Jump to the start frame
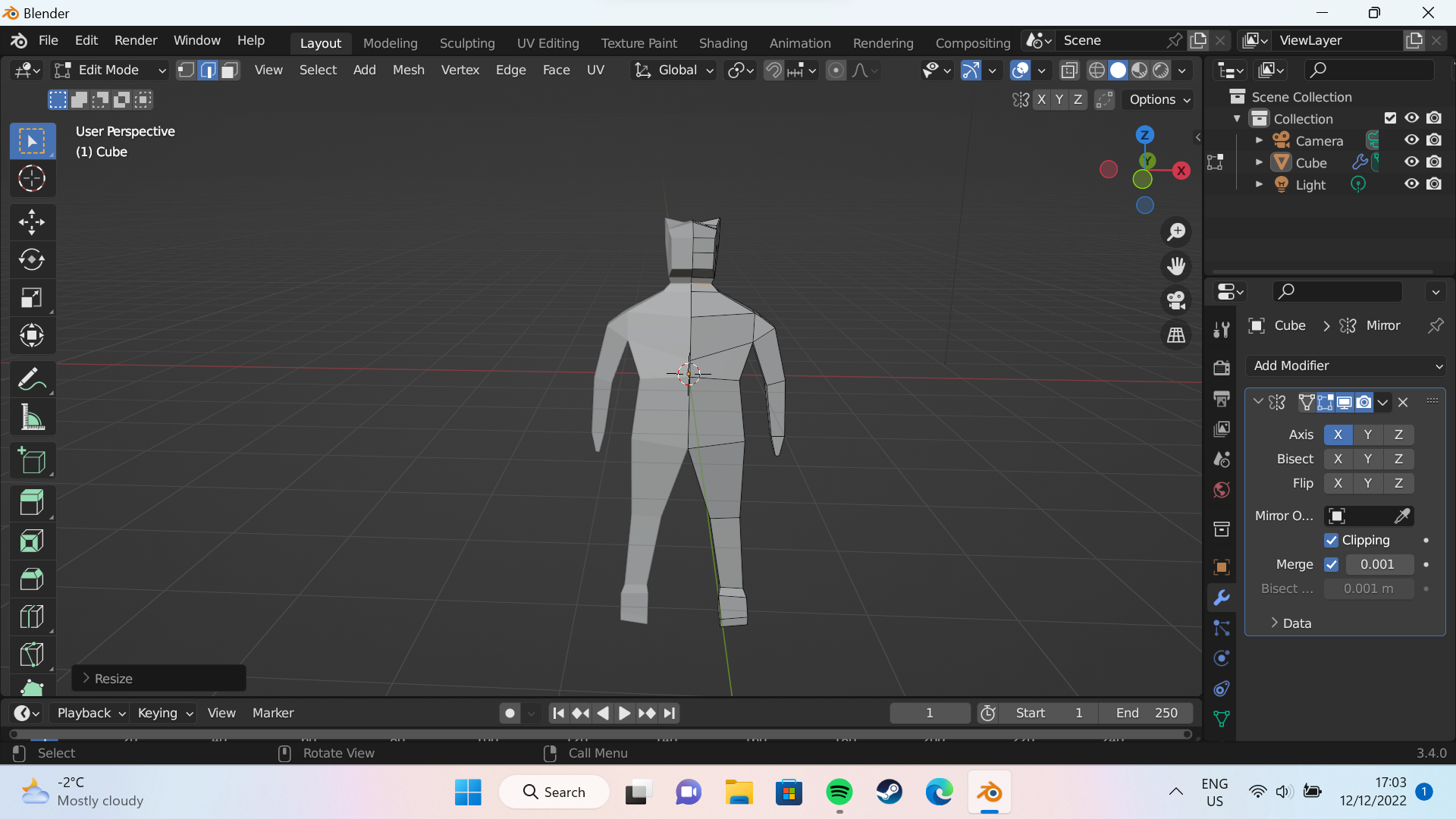The width and height of the screenshot is (1456, 819). [x=558, y=713]
